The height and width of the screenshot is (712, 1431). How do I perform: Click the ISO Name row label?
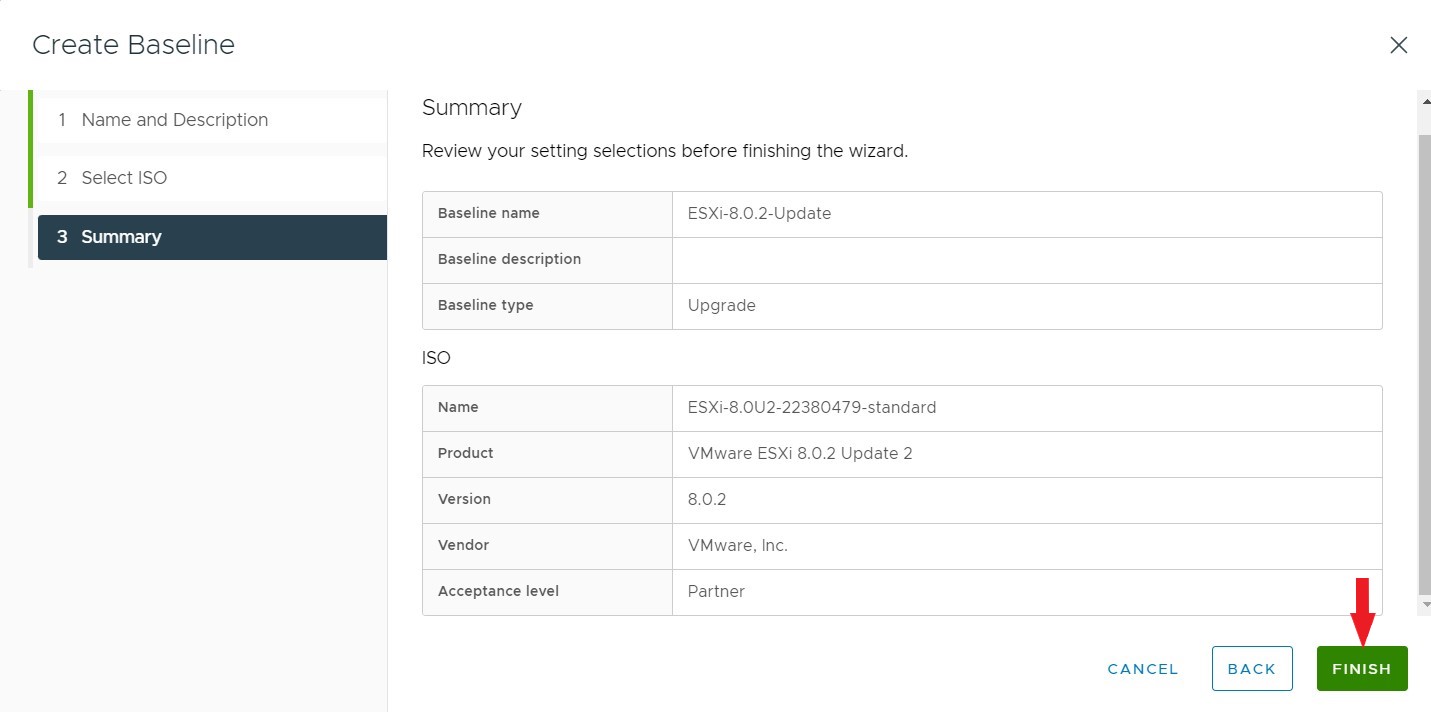tap(458, 407)
